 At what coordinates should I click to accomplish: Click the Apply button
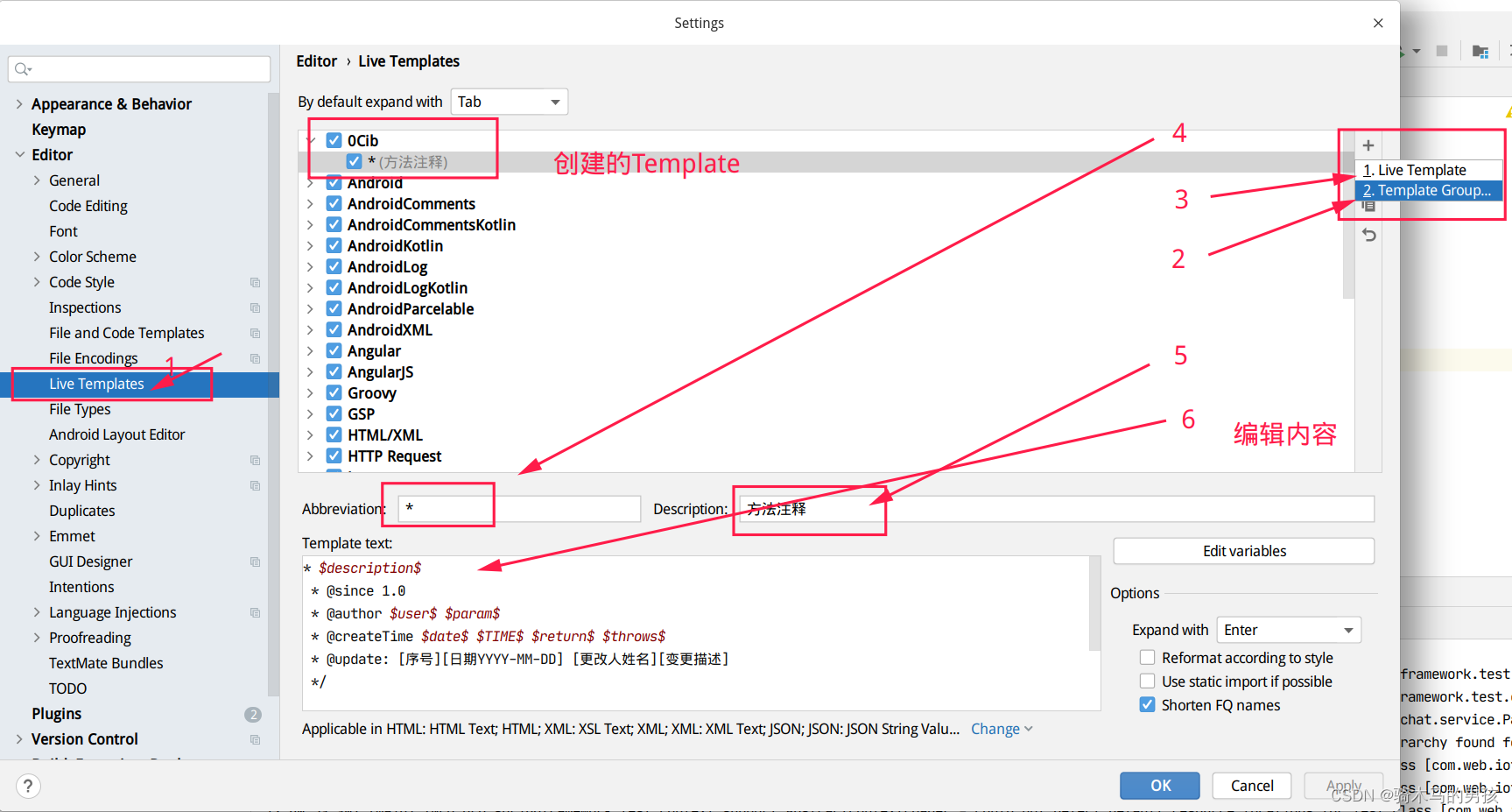1343,786
